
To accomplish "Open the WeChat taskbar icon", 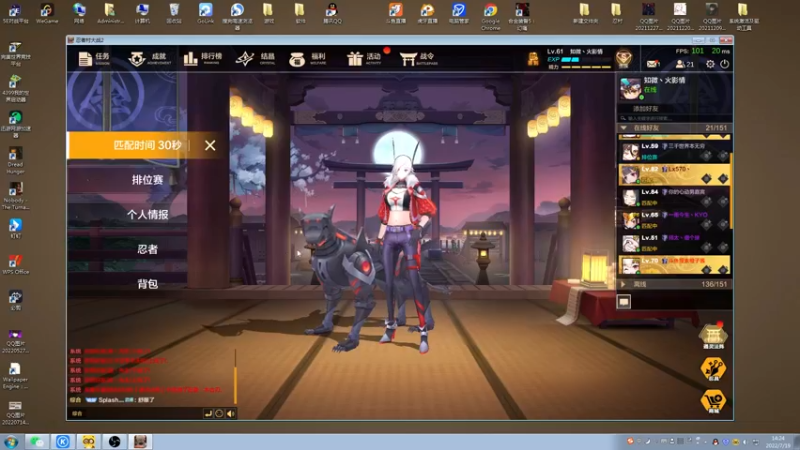I will coord(37,442).
